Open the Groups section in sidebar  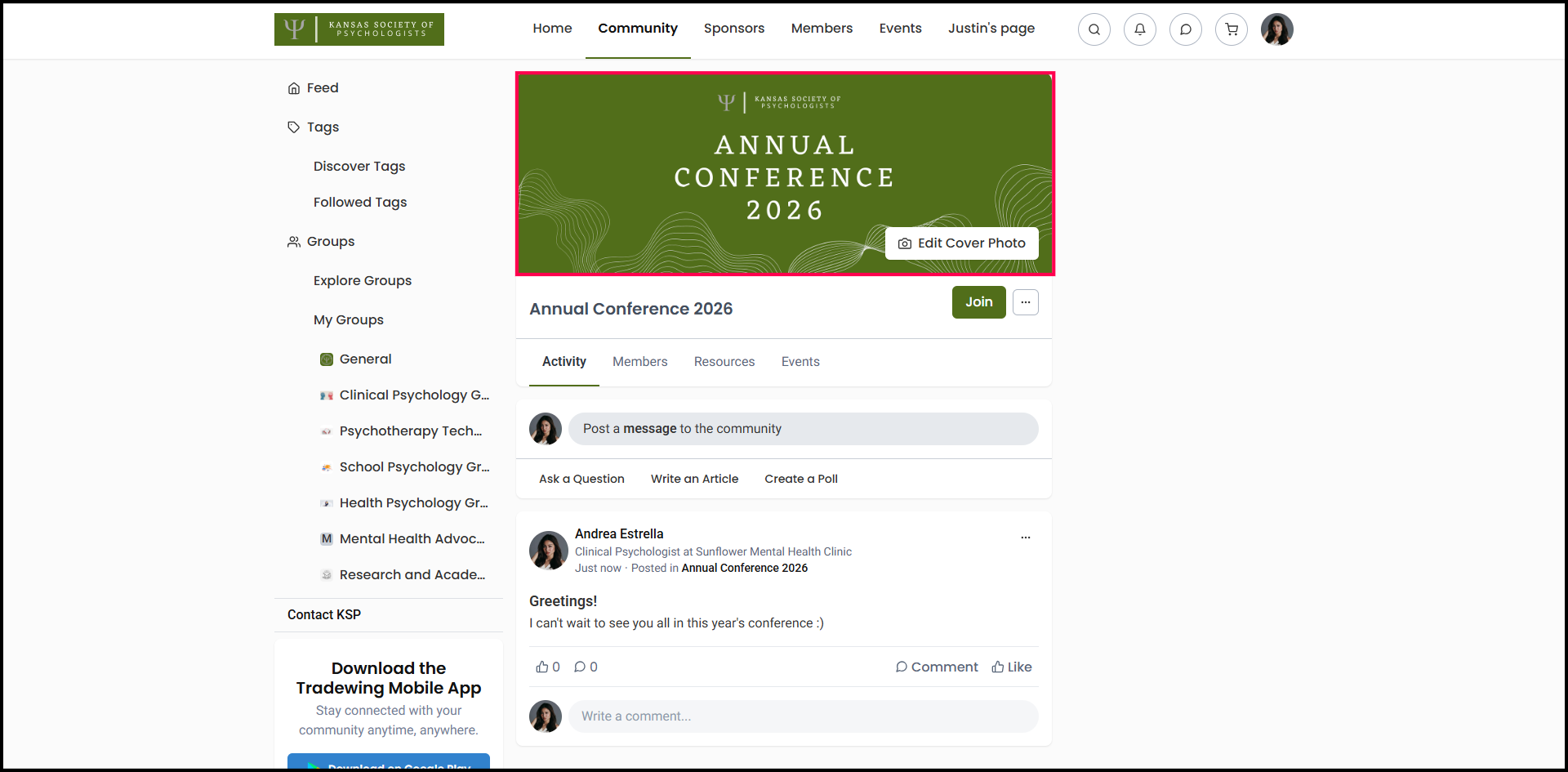pyautogui.click(x=330, y=242)
